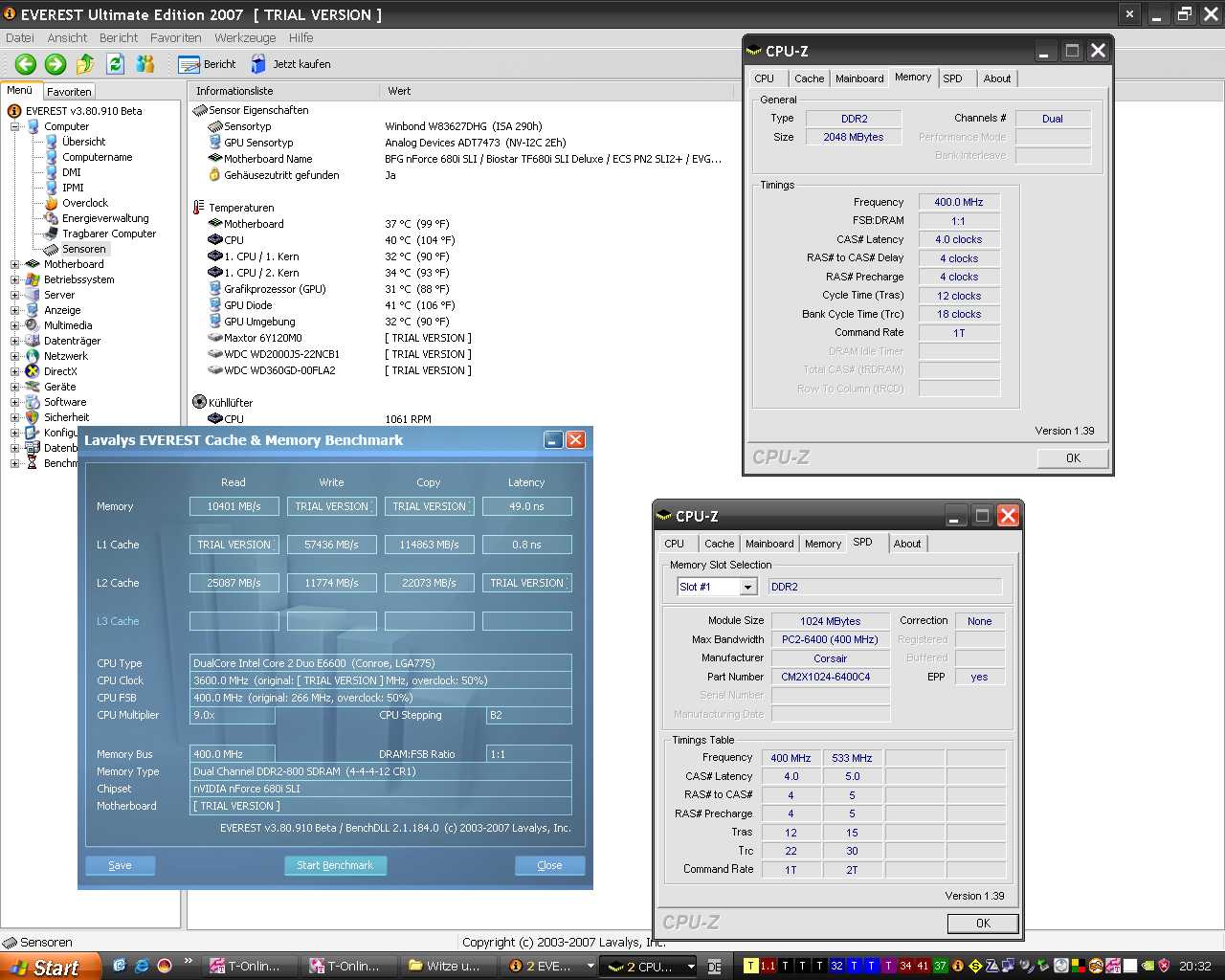The height and width of the screenshot is (980, 1225).
Task: Select Sensoren tree entry
Action: 84,249
